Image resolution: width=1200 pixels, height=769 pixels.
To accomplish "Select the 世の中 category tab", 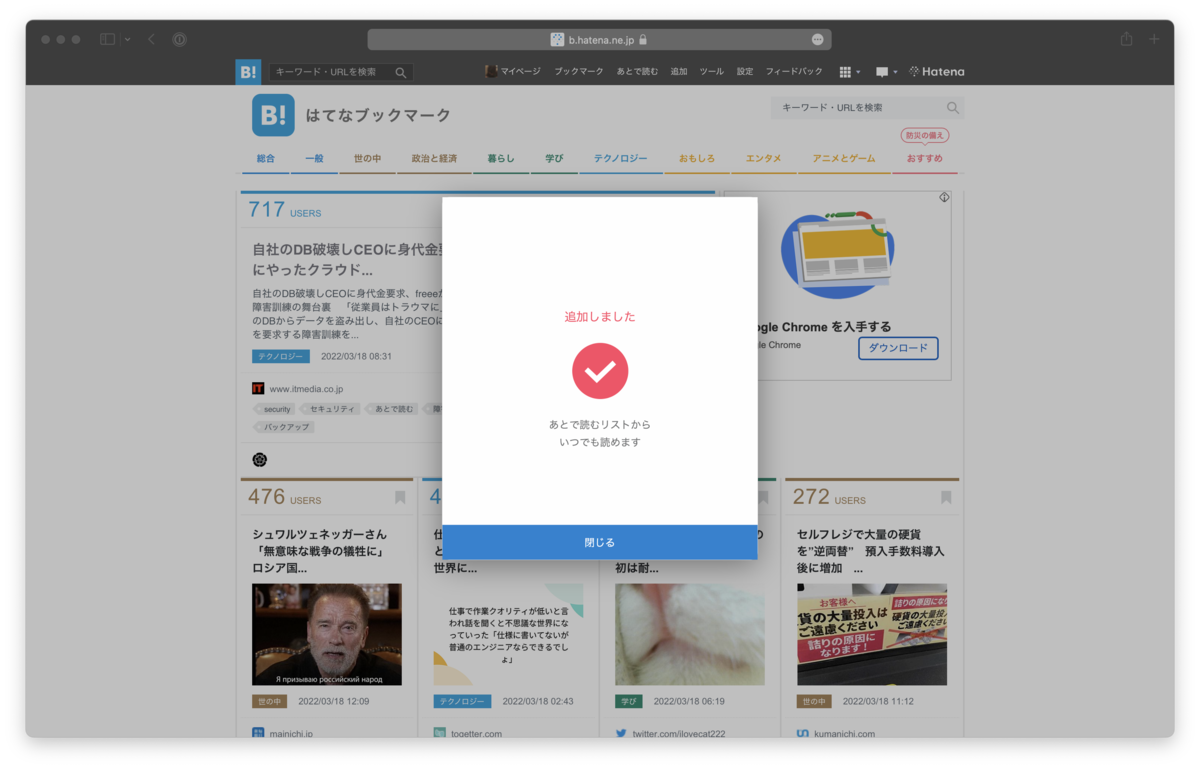I will point(367,158).
